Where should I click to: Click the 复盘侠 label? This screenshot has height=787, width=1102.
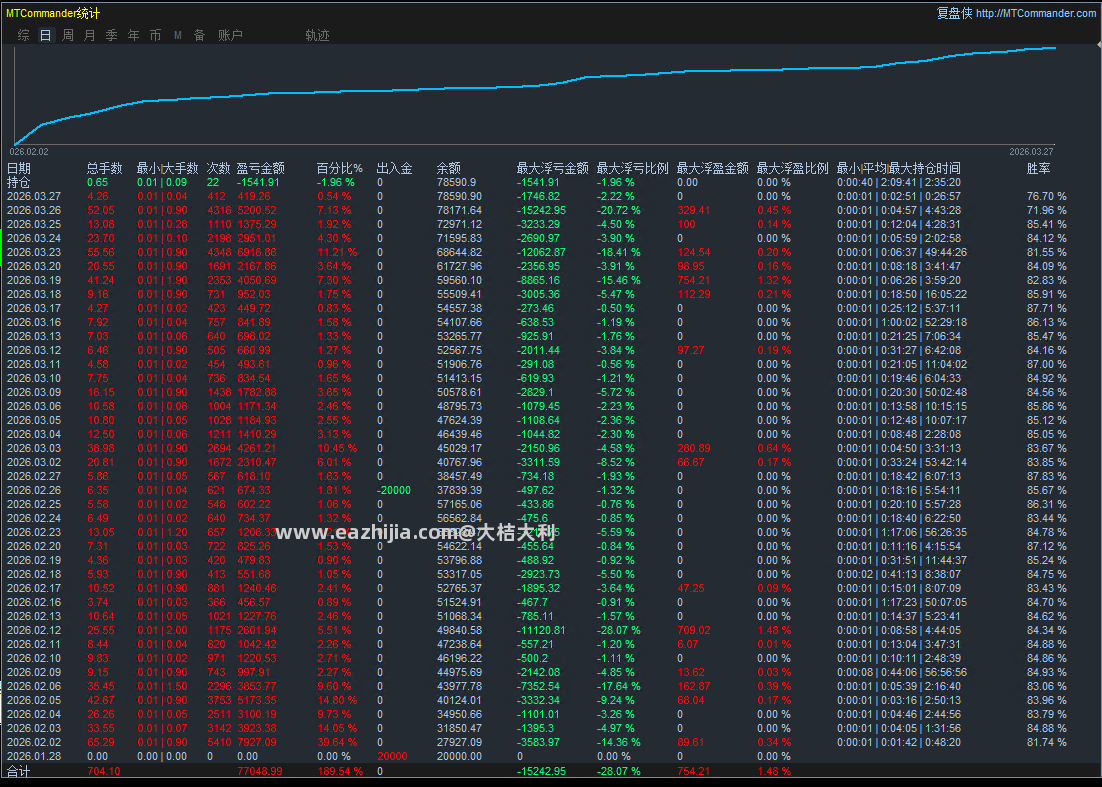coord(954,13)
